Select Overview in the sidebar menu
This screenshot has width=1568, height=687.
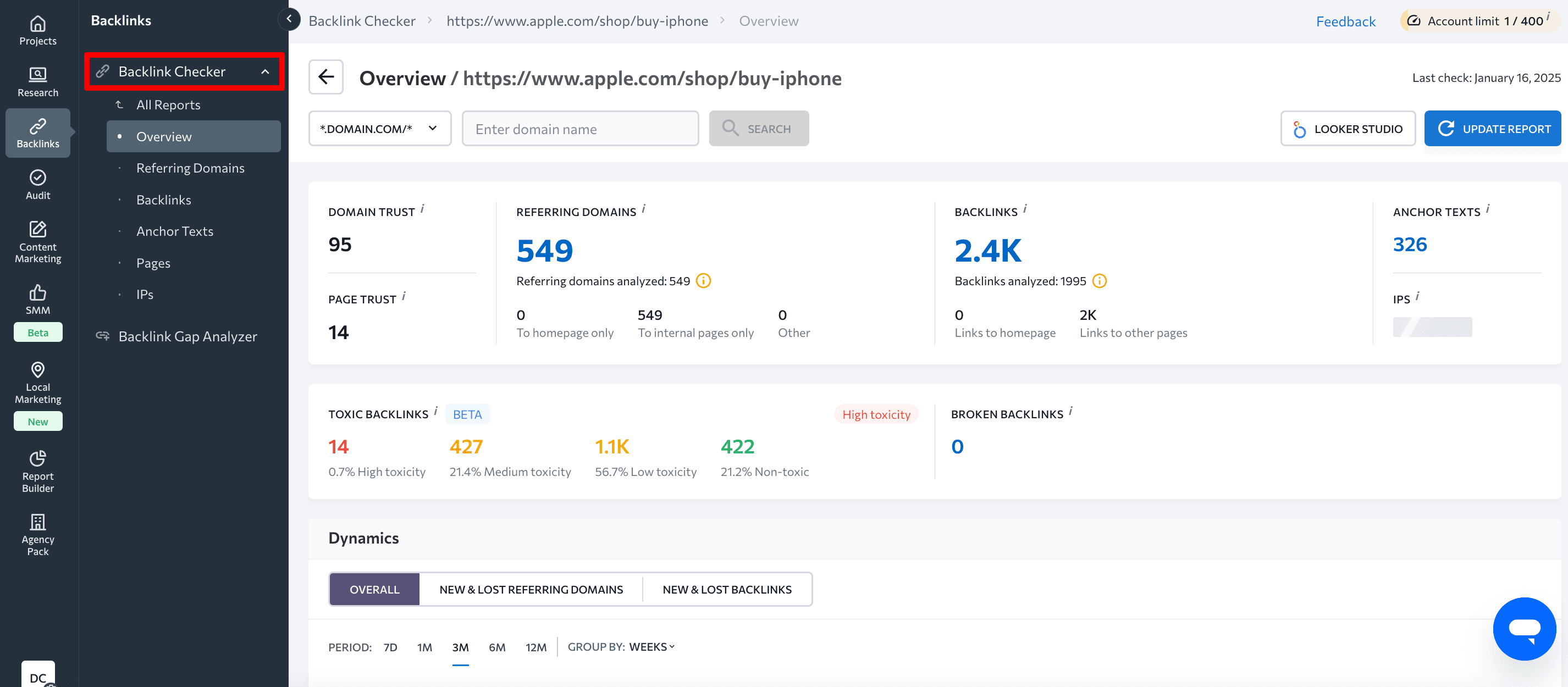point(194,136)
